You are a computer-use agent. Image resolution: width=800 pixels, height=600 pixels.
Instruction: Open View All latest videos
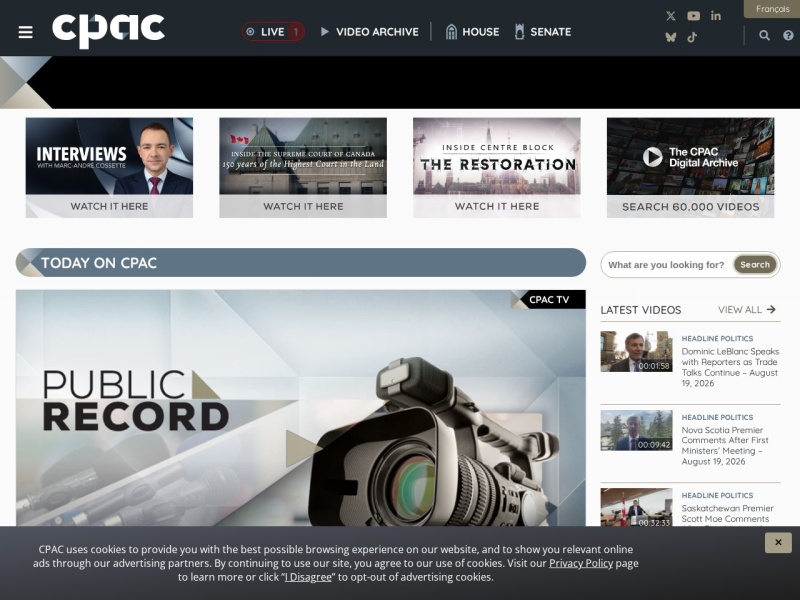click(746, 310)
